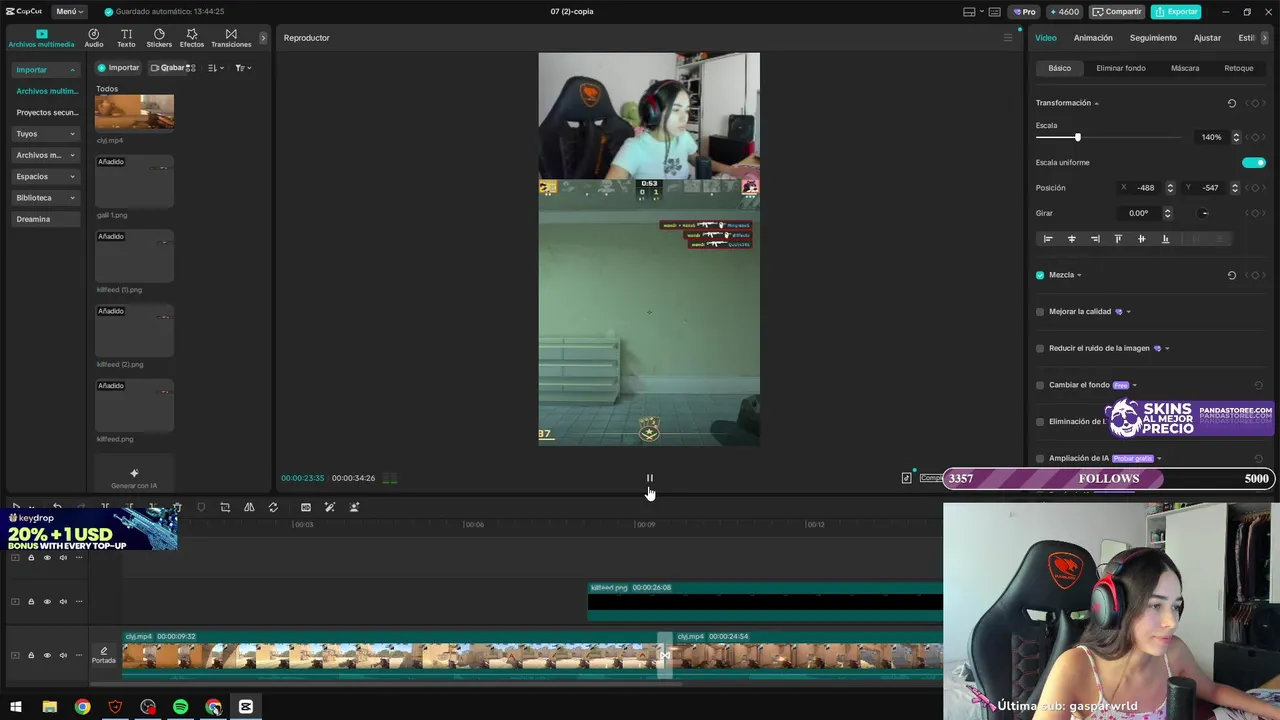Align clip vertically centered

[1141, 239]
